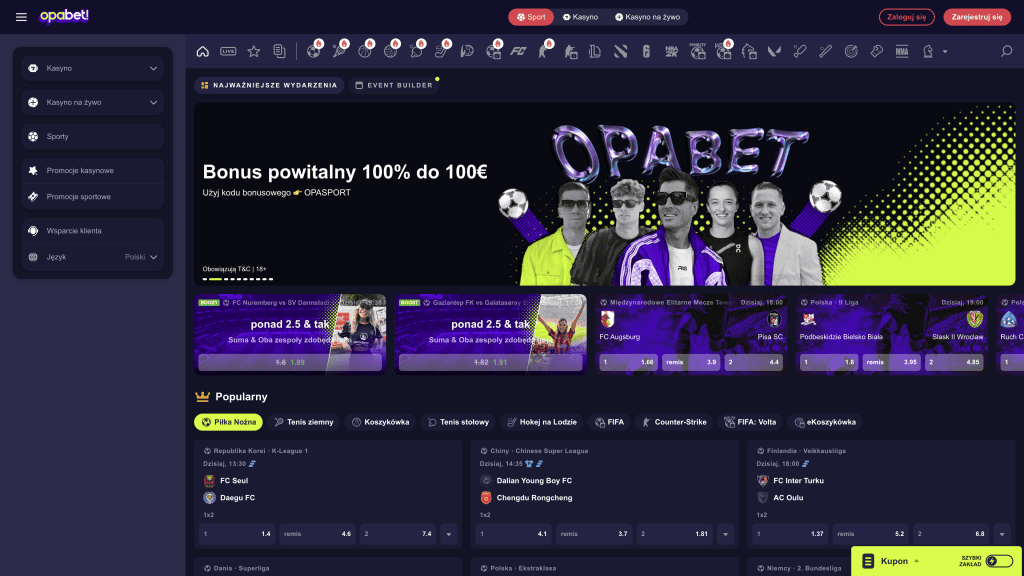Select boxing glove icon in sports bar
1024x576 pixels.
[x=876, y=52]
